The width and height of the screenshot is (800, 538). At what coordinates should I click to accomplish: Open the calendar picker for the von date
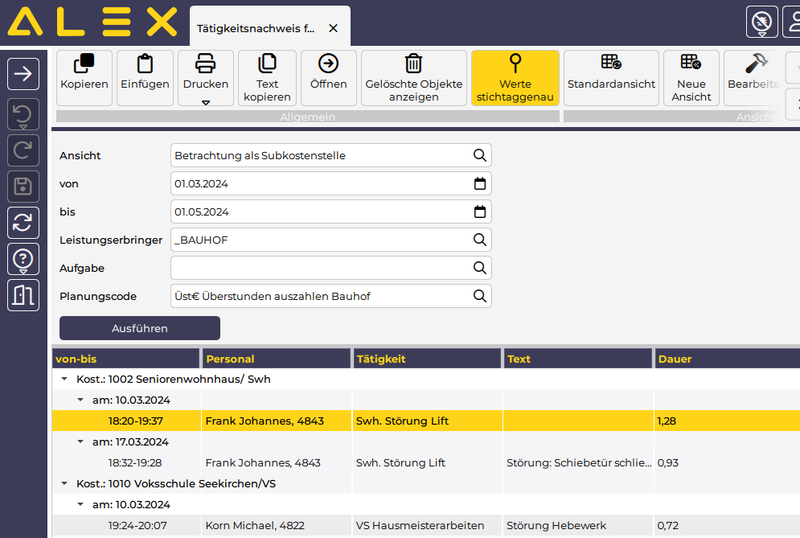pyautogui.click(x=480, y=184)
